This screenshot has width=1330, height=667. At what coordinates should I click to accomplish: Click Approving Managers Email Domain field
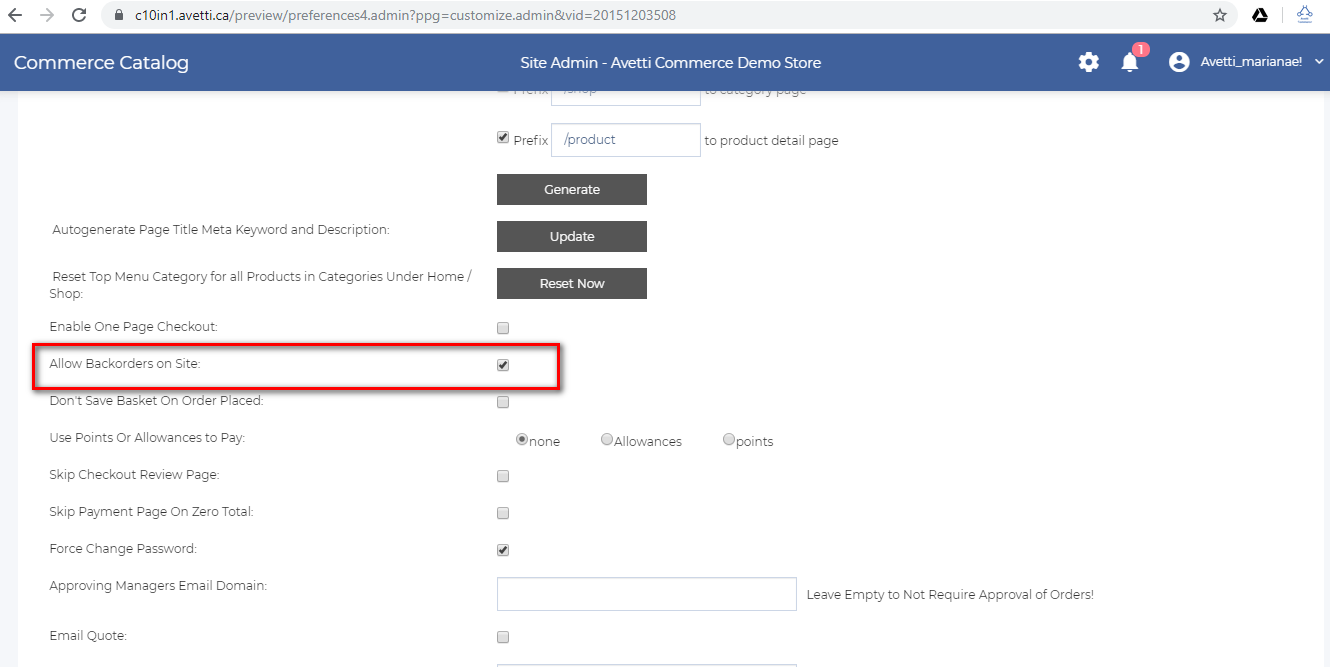647,594
